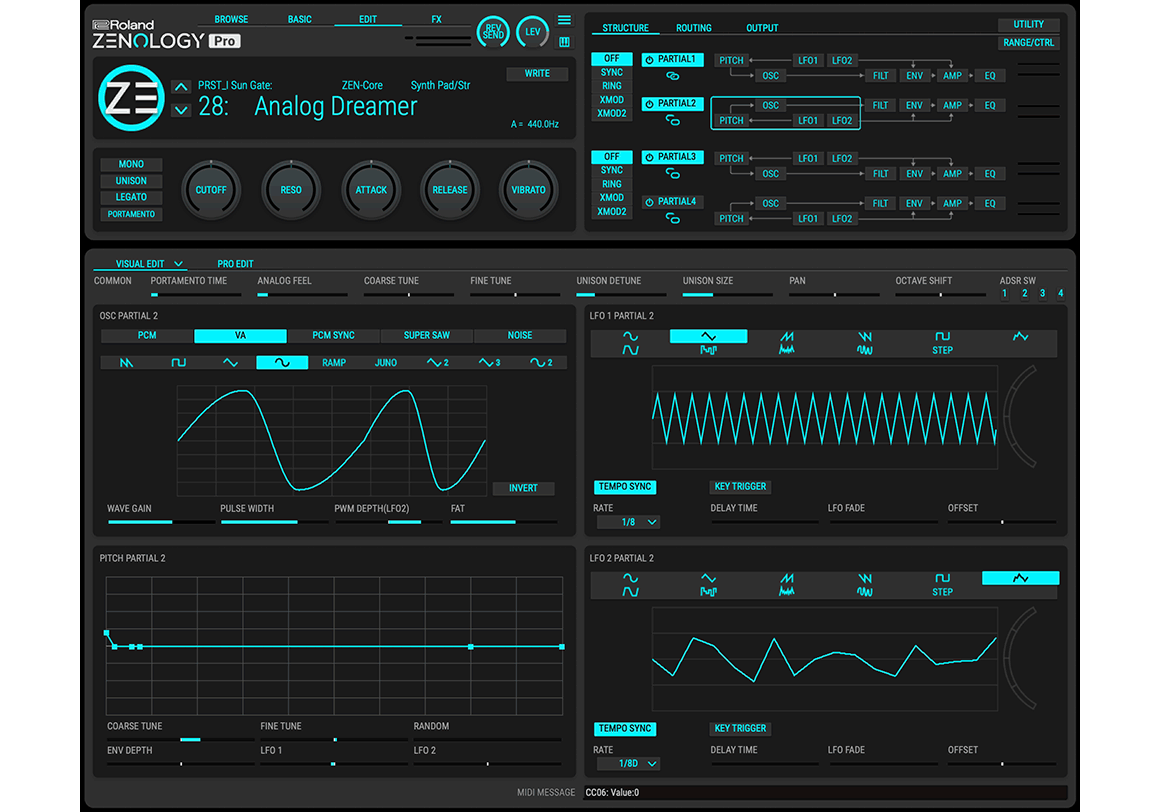Toggle ADSR SW number 1

1004,294
